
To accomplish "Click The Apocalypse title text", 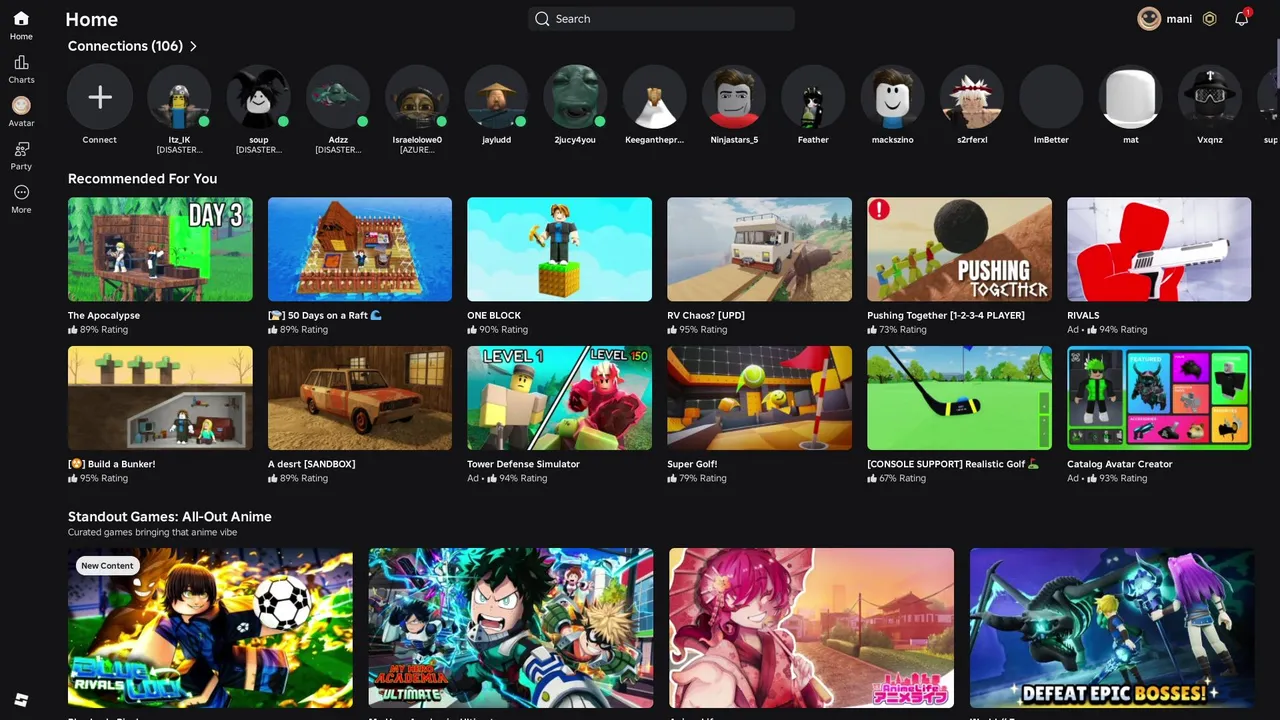I will (104, 315).
